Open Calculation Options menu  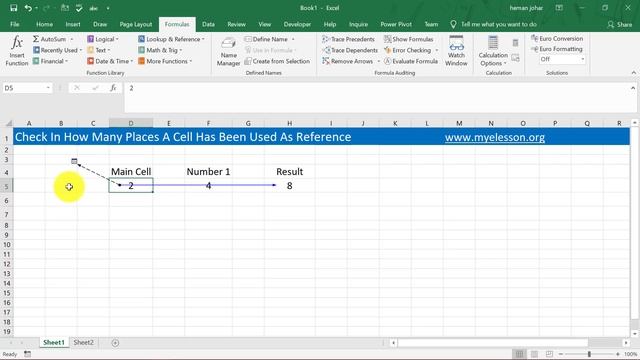point(493,51)
